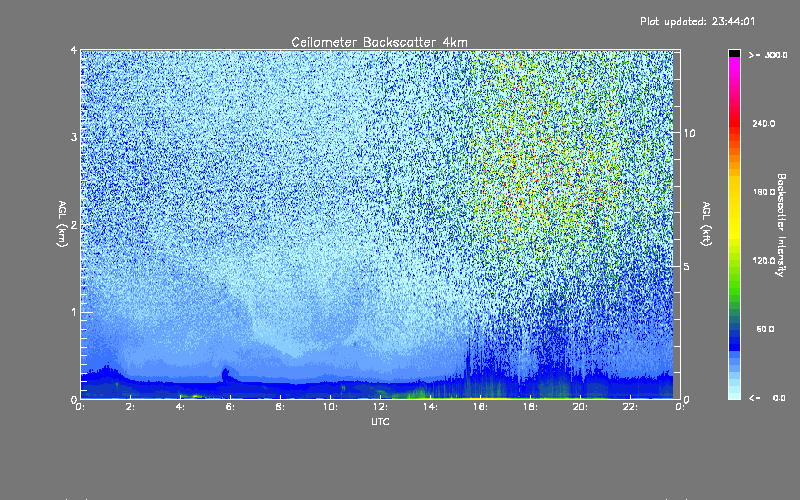This screenshot has height=500, width=800.
Task: Click the "16:" UTC time tick label
Action: coord(480,407)
